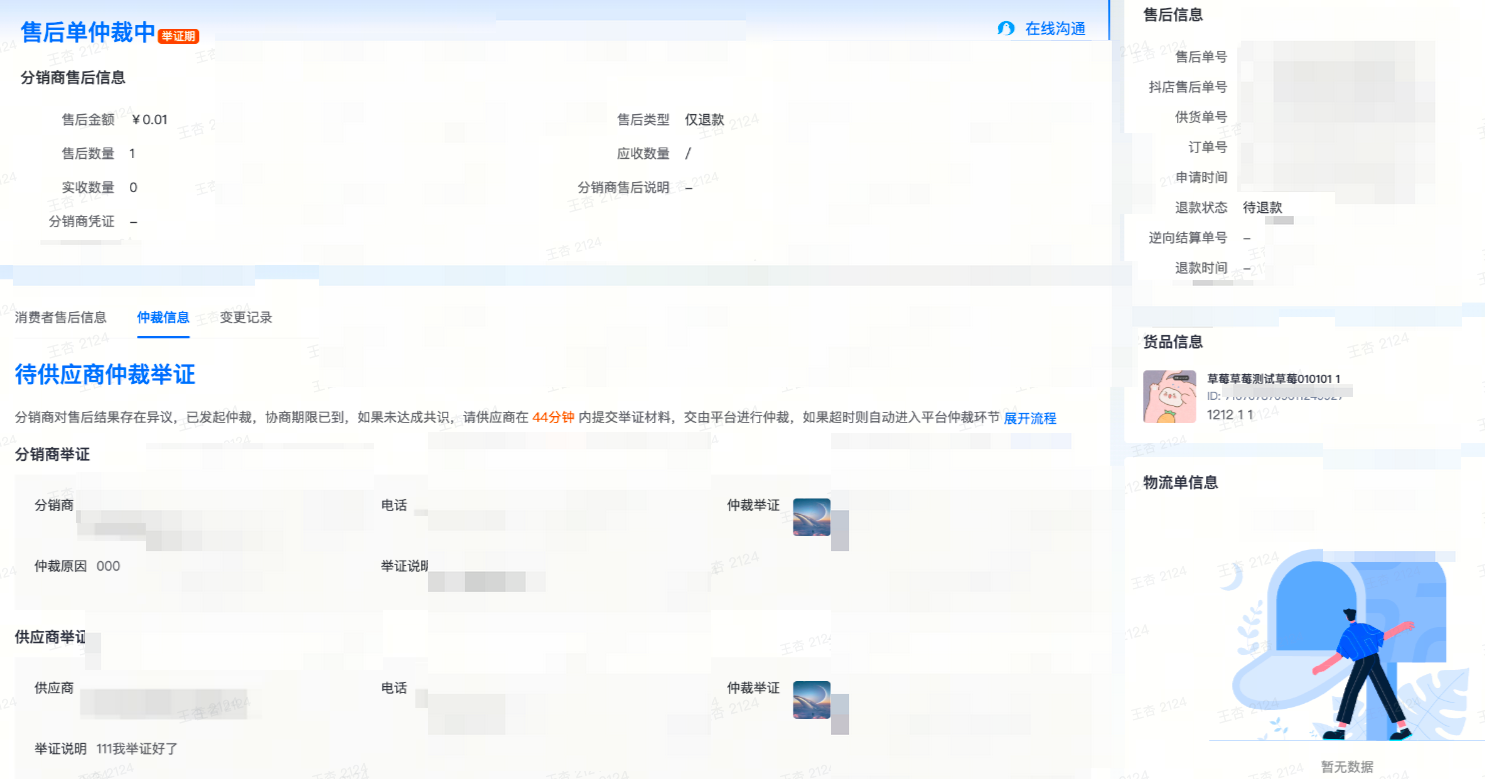Click the 售后单仲裁中 page title

click(x=88, y=32)
